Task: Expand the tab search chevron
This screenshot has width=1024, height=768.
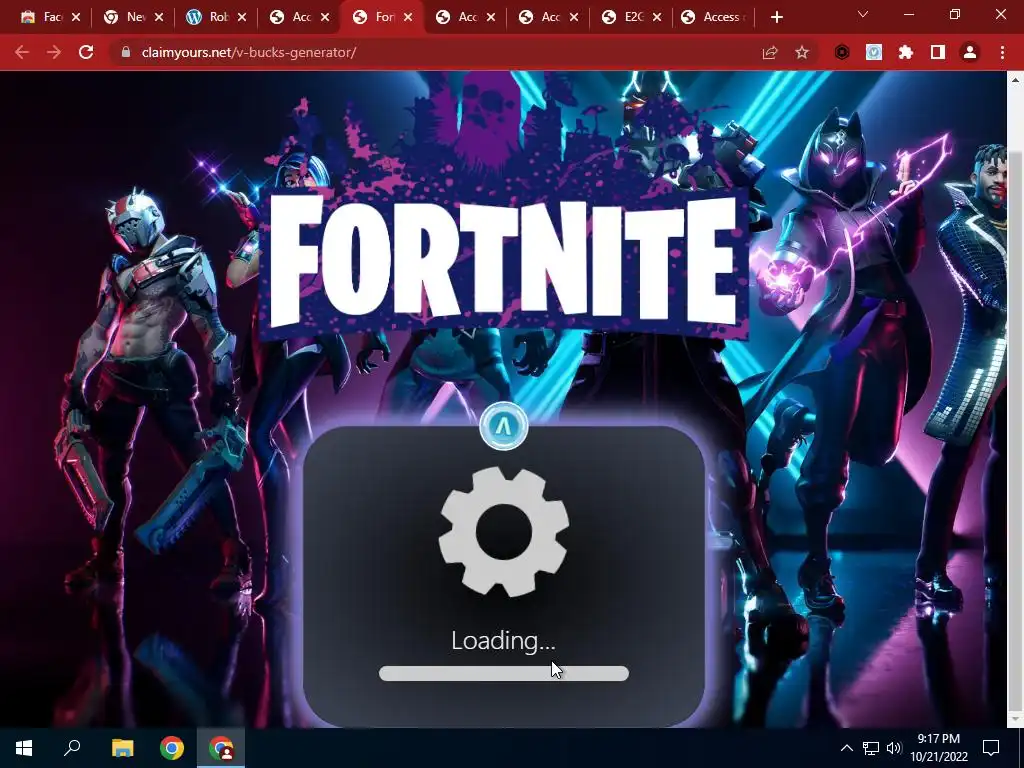Action: click(863, 14)
